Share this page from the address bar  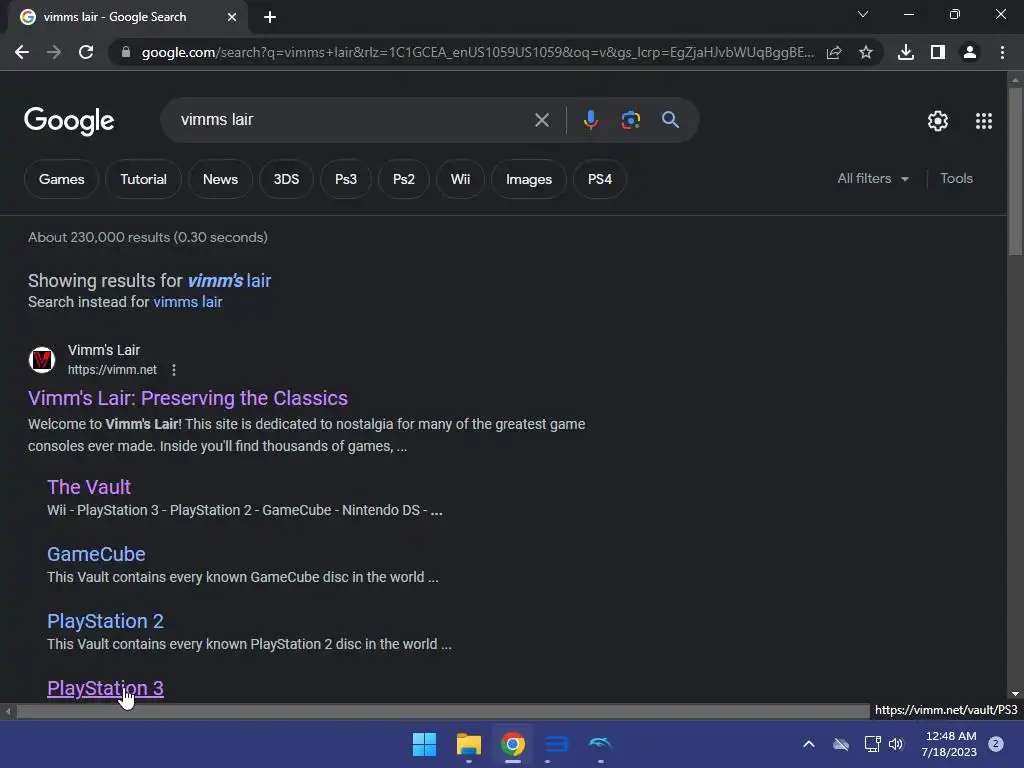tap(833, 52)
